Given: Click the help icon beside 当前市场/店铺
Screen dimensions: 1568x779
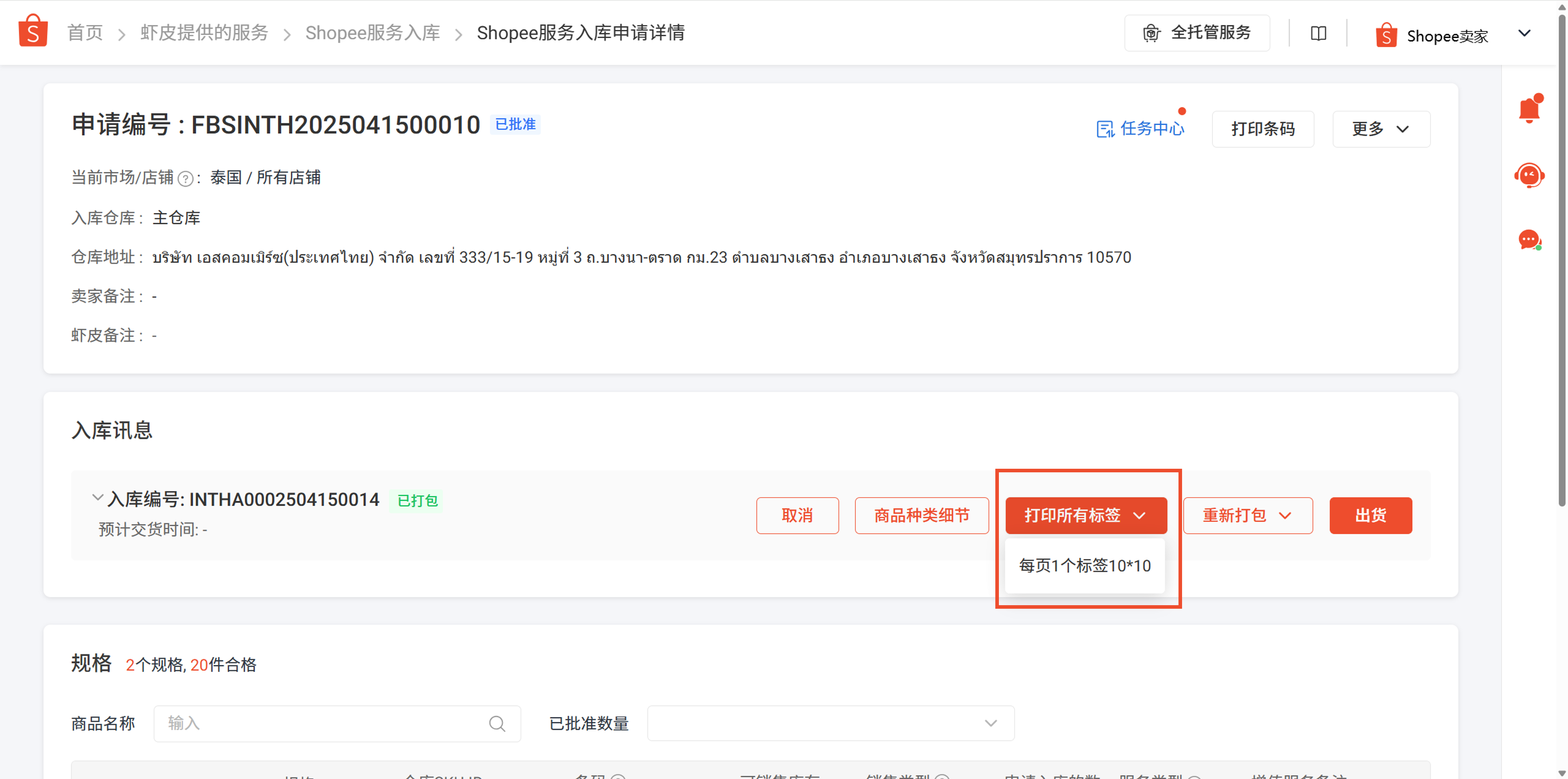Looking at the screenshot, I should point(185,178).
